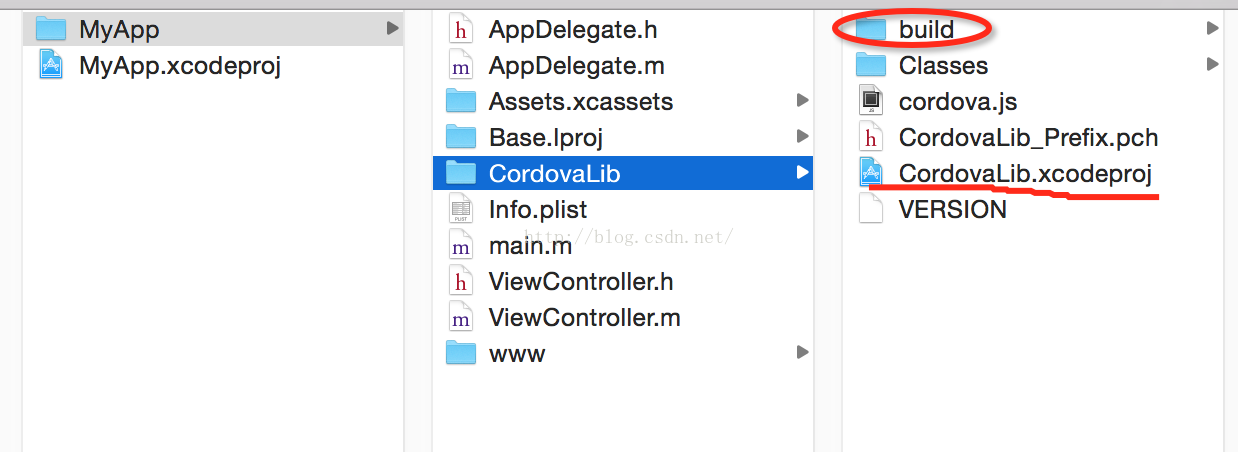
Task: Click the MyApp.xcodeproj file icon
Action: 51,66
